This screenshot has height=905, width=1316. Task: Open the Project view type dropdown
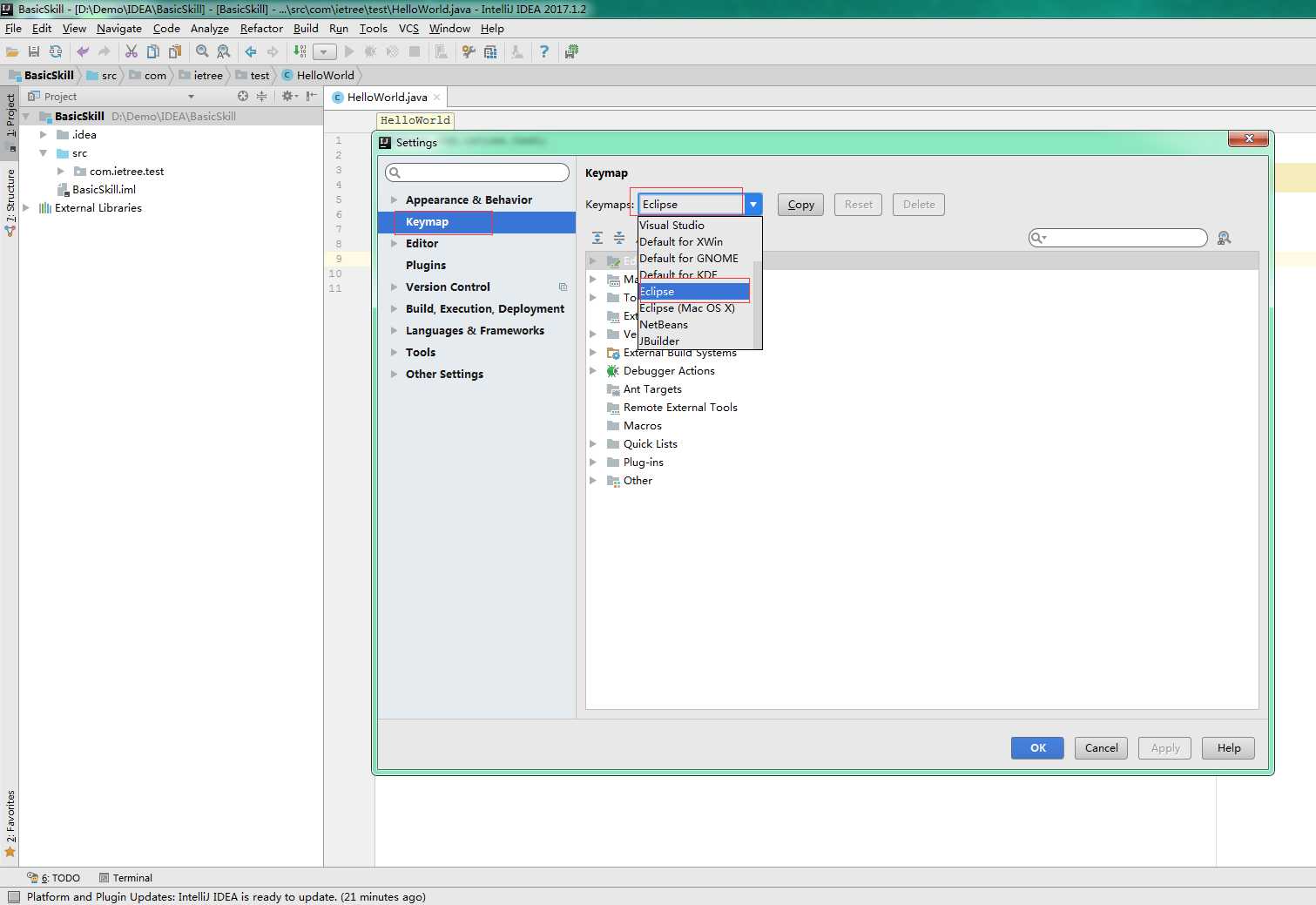(x=192, y=97)
